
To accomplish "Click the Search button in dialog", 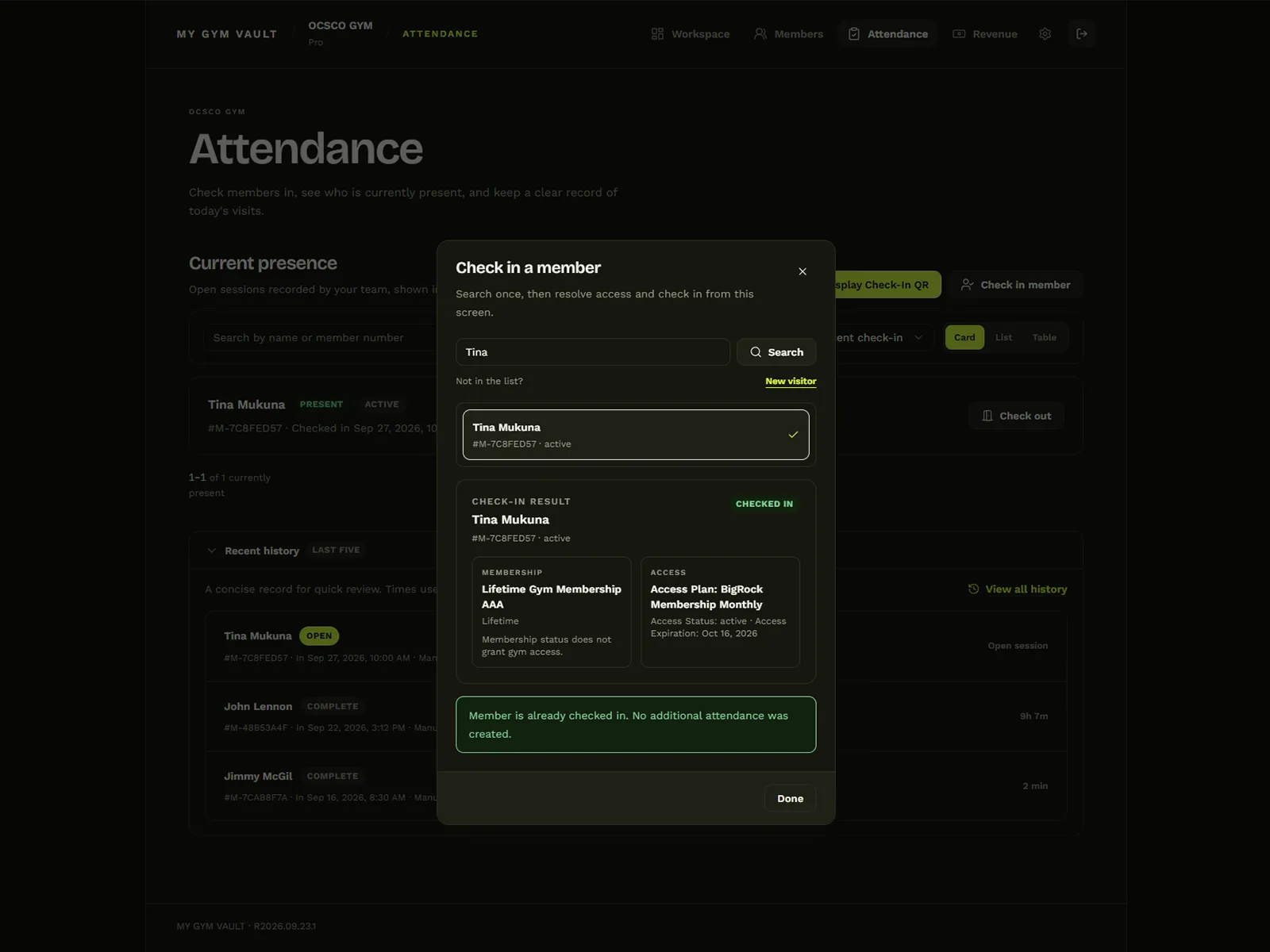I will click(776, 352).
